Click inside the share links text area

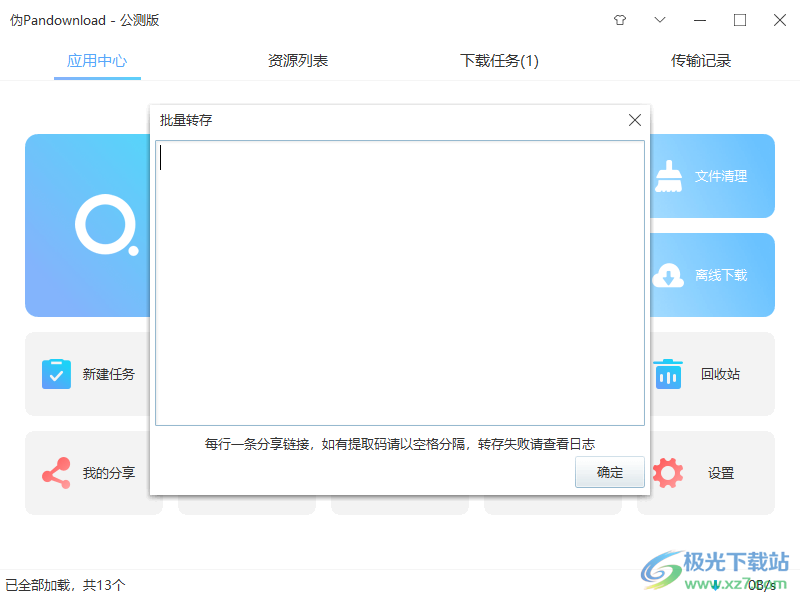(400, 283)
